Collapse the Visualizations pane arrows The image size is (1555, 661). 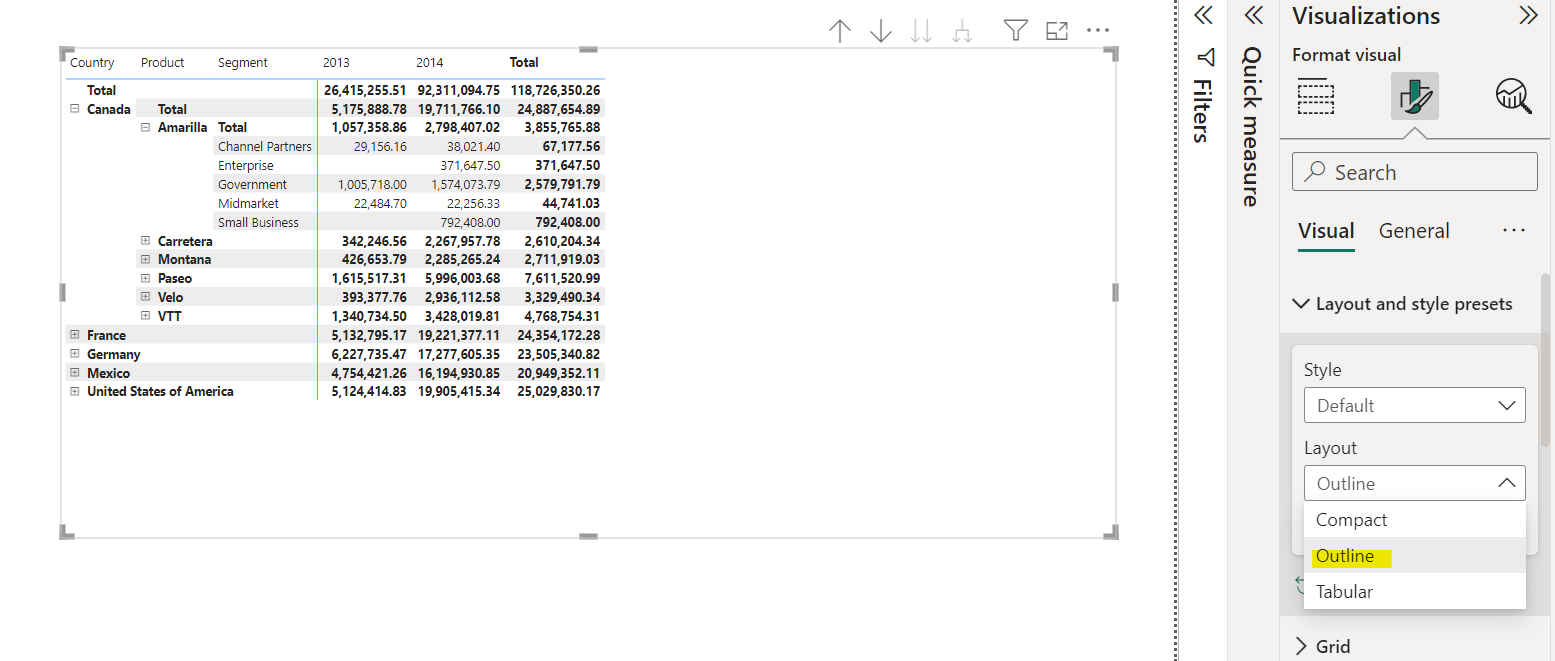tap(1528, 15)
